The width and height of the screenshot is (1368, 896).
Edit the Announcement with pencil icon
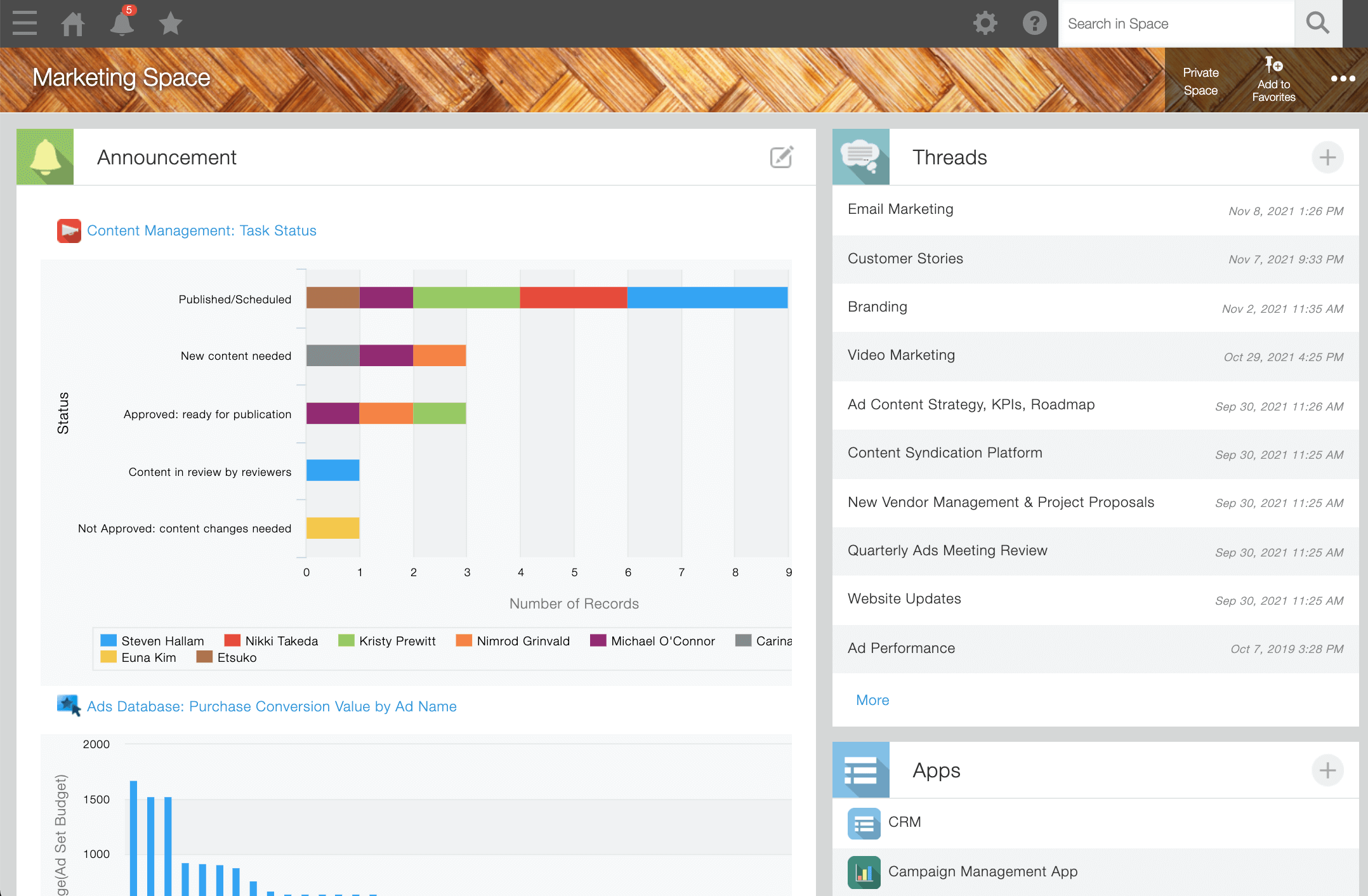pos(782,157)
